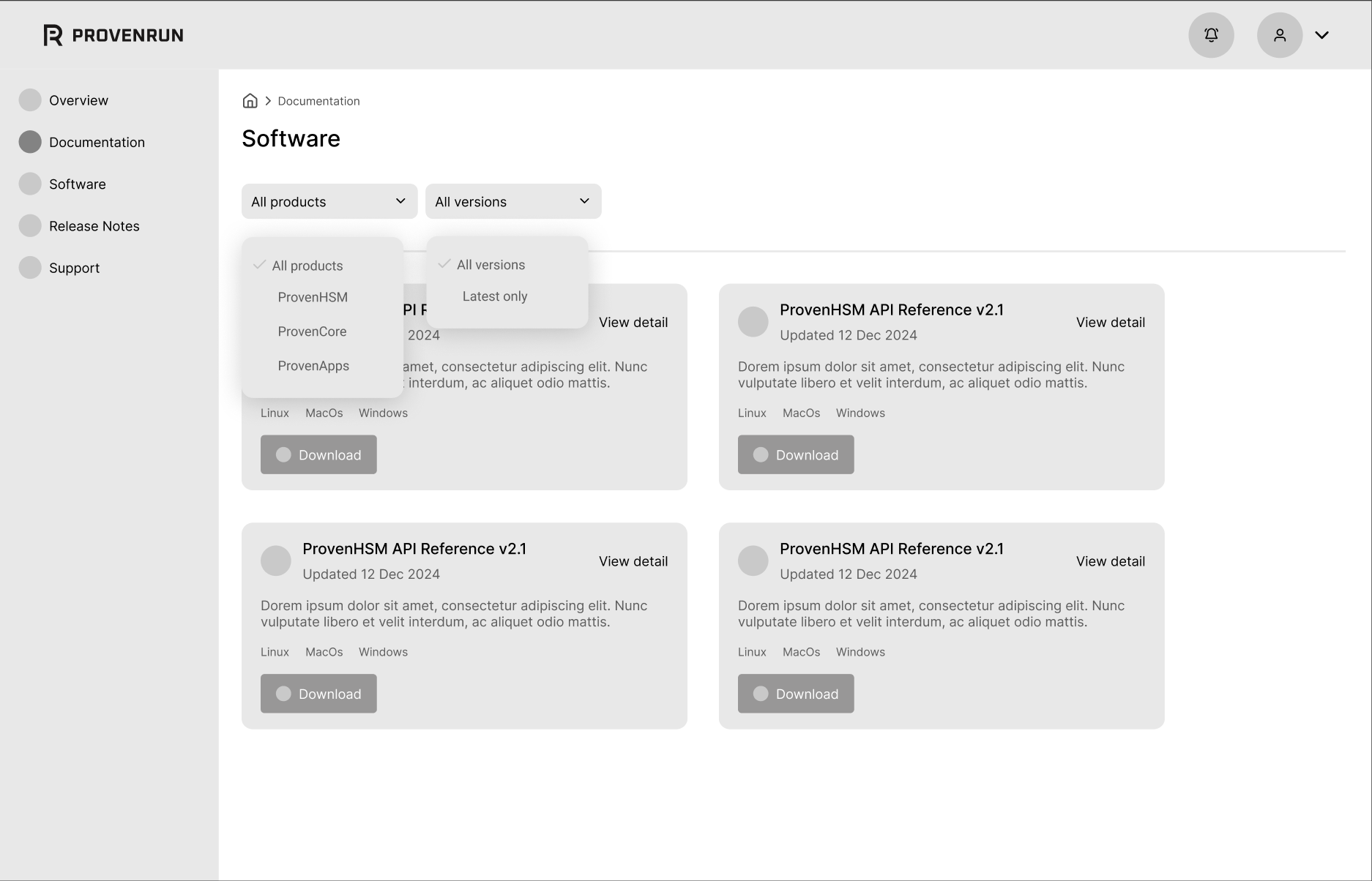Viewport: 1372px width, 881px height.
Task: Go to Release Notes in sidebar
Action: [x=94, y=226]
